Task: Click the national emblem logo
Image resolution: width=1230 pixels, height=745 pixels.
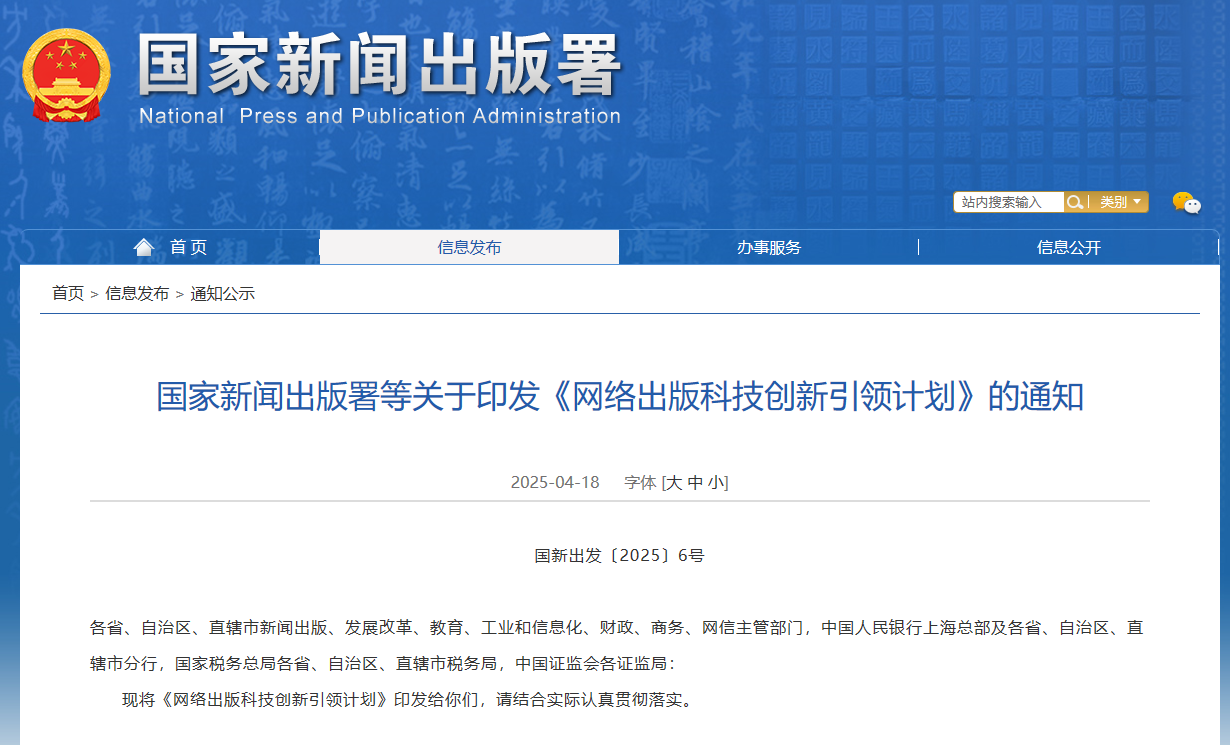Action: (x=66, y=75)
